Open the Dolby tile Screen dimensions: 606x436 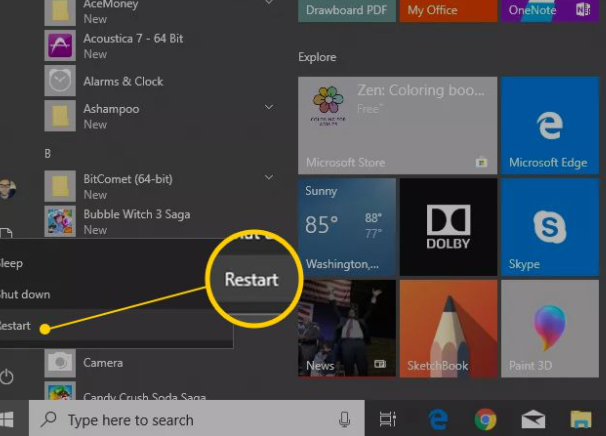448,227
